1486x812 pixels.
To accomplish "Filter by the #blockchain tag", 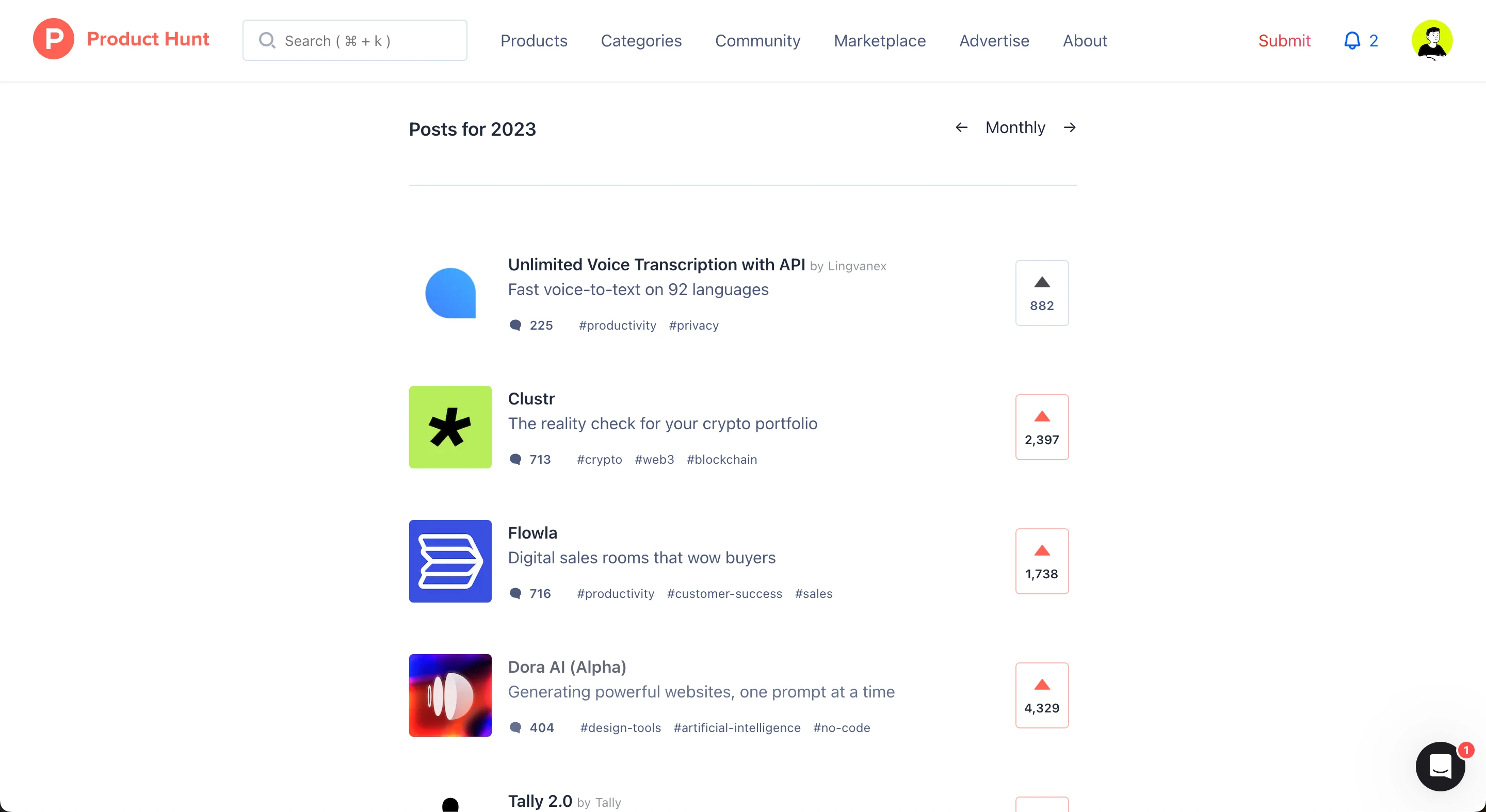I will click(x=722, y=460).
